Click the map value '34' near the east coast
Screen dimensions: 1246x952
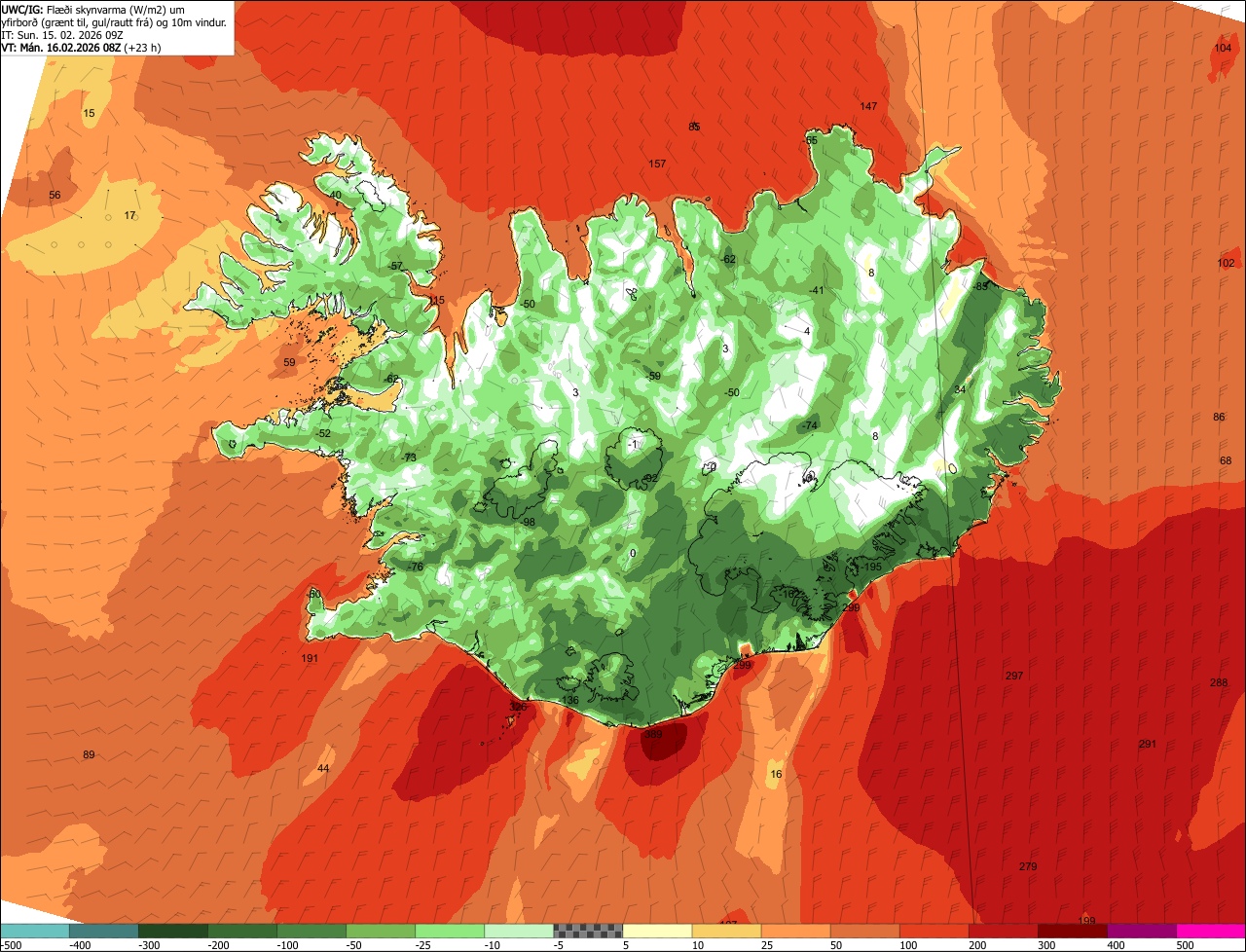960,389
